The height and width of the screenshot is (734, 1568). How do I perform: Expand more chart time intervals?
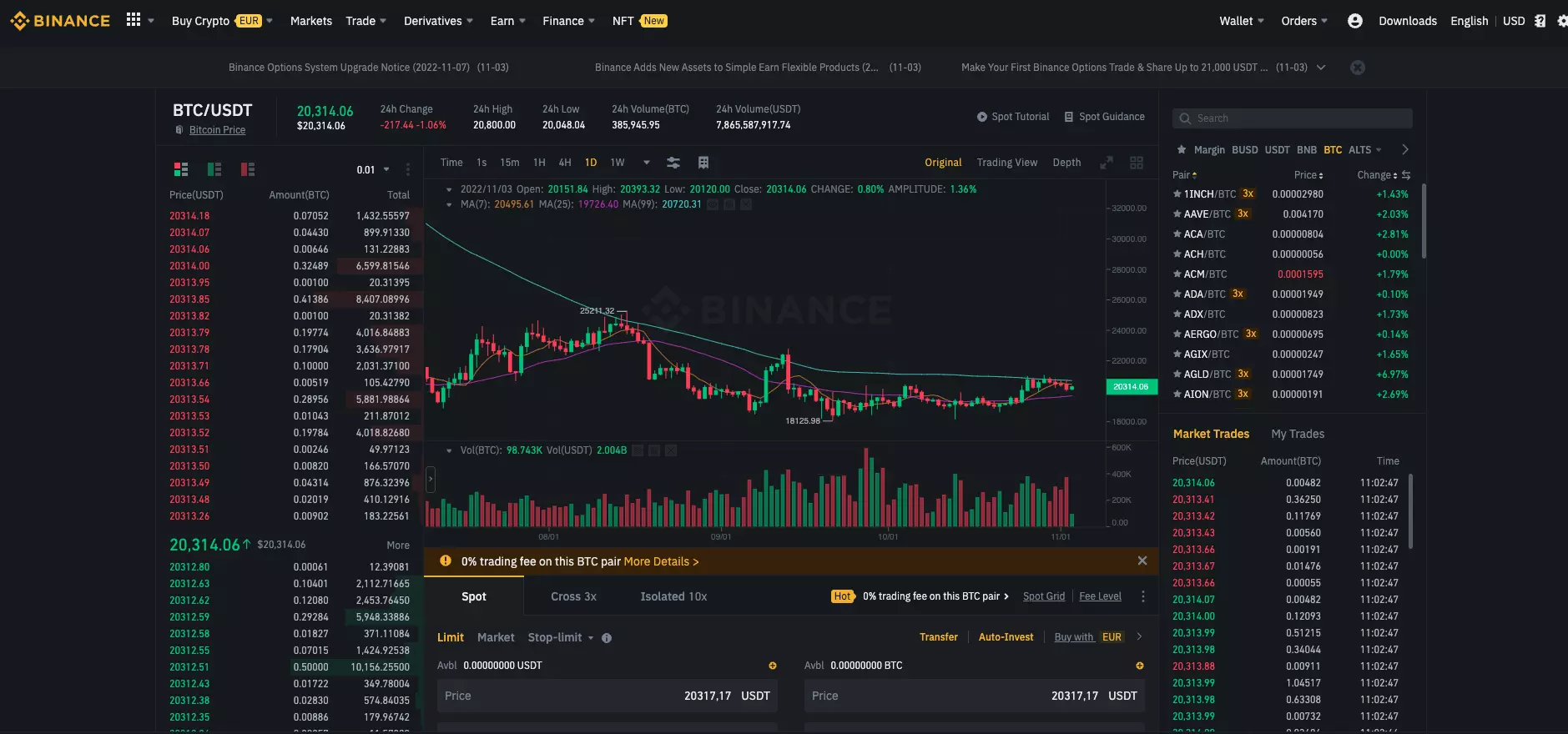point(646,163)
